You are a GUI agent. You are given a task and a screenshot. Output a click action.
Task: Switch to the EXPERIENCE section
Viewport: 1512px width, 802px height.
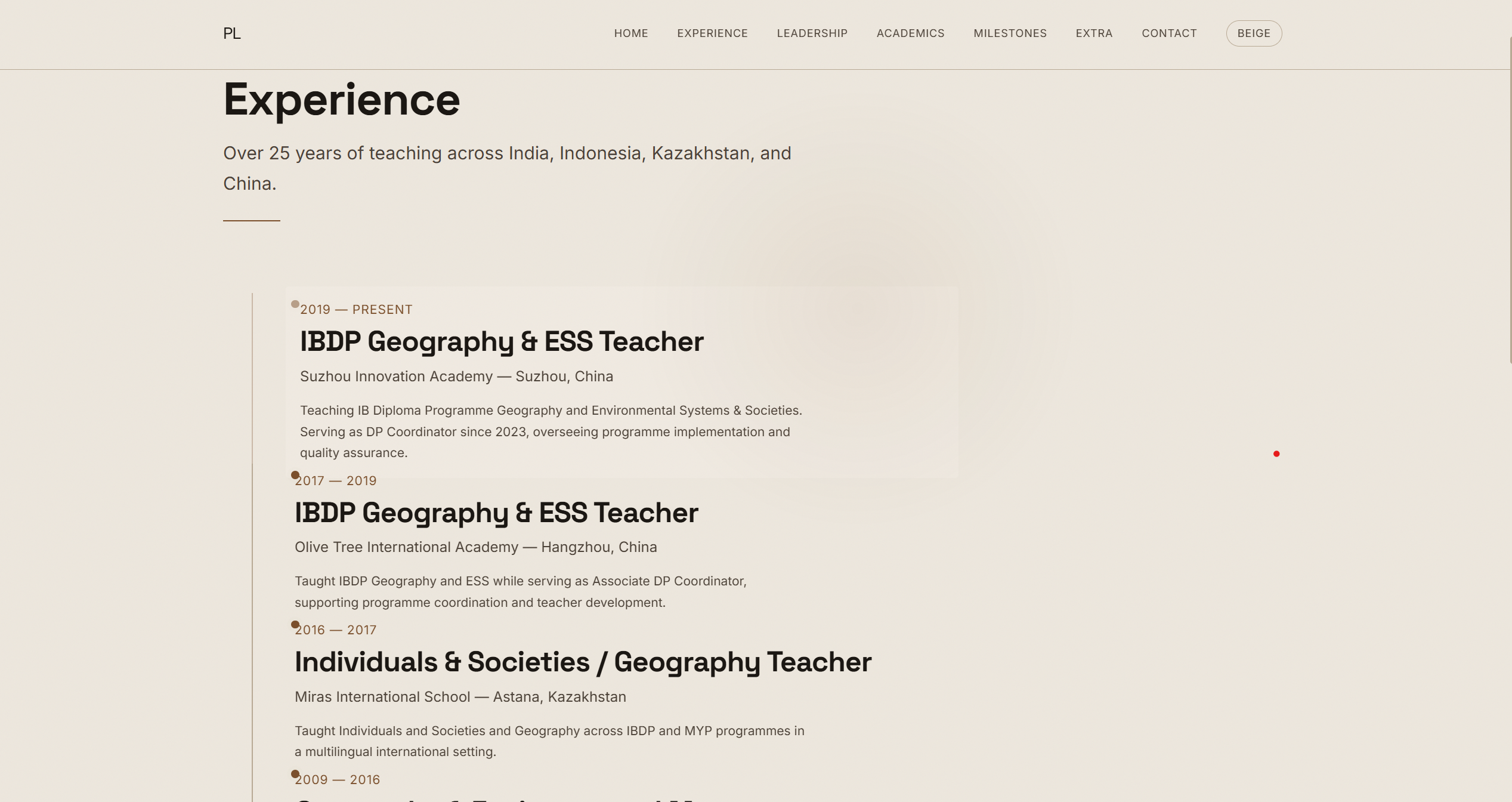pyautogui.click(x=712, y=33)
